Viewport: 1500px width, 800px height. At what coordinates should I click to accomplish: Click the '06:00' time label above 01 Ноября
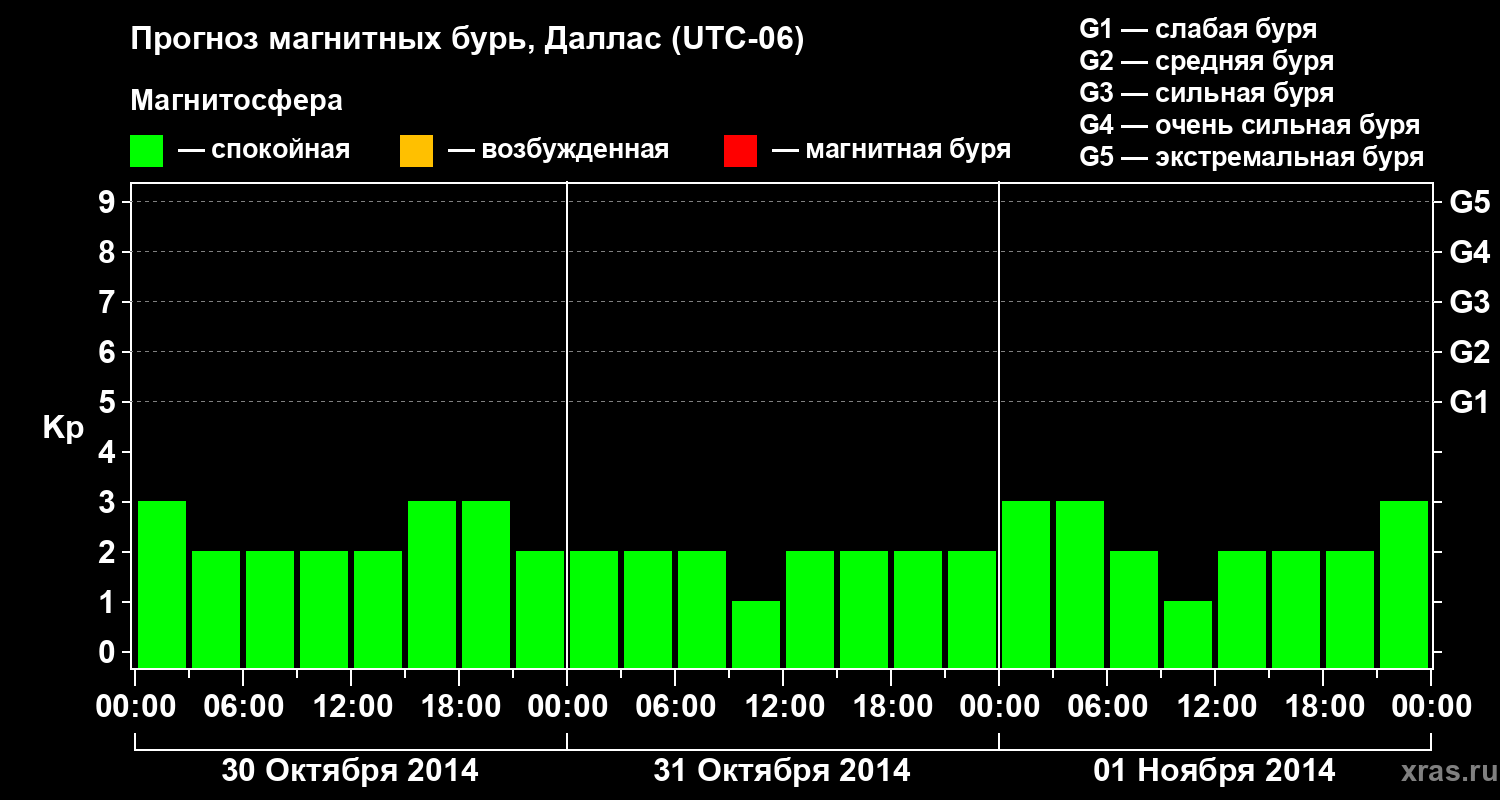click(1107, 706)
